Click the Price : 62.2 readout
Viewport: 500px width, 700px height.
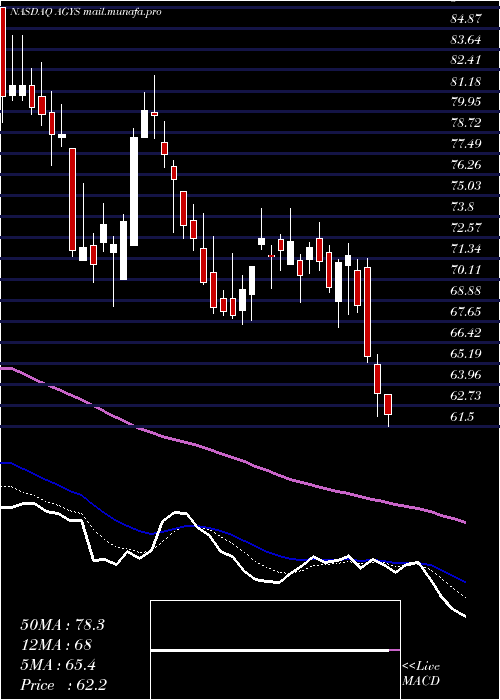click(63, 685)
